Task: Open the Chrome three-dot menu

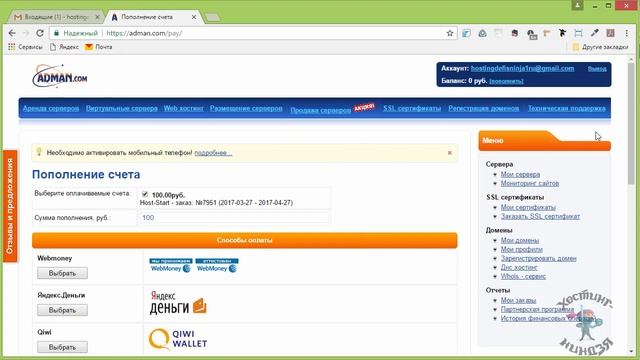Action: pos(627,33)
